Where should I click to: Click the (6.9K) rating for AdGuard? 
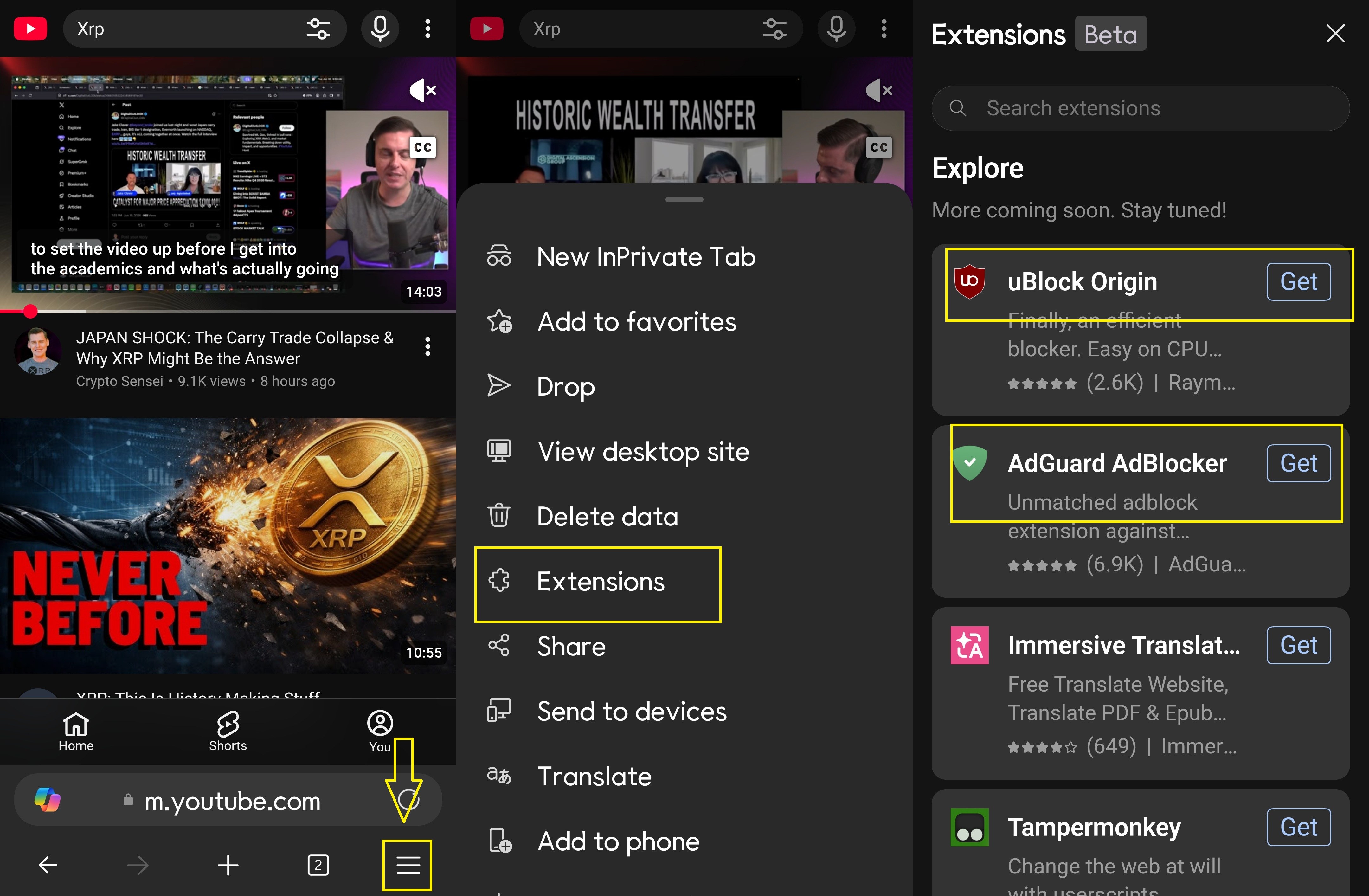(1115, 564)
